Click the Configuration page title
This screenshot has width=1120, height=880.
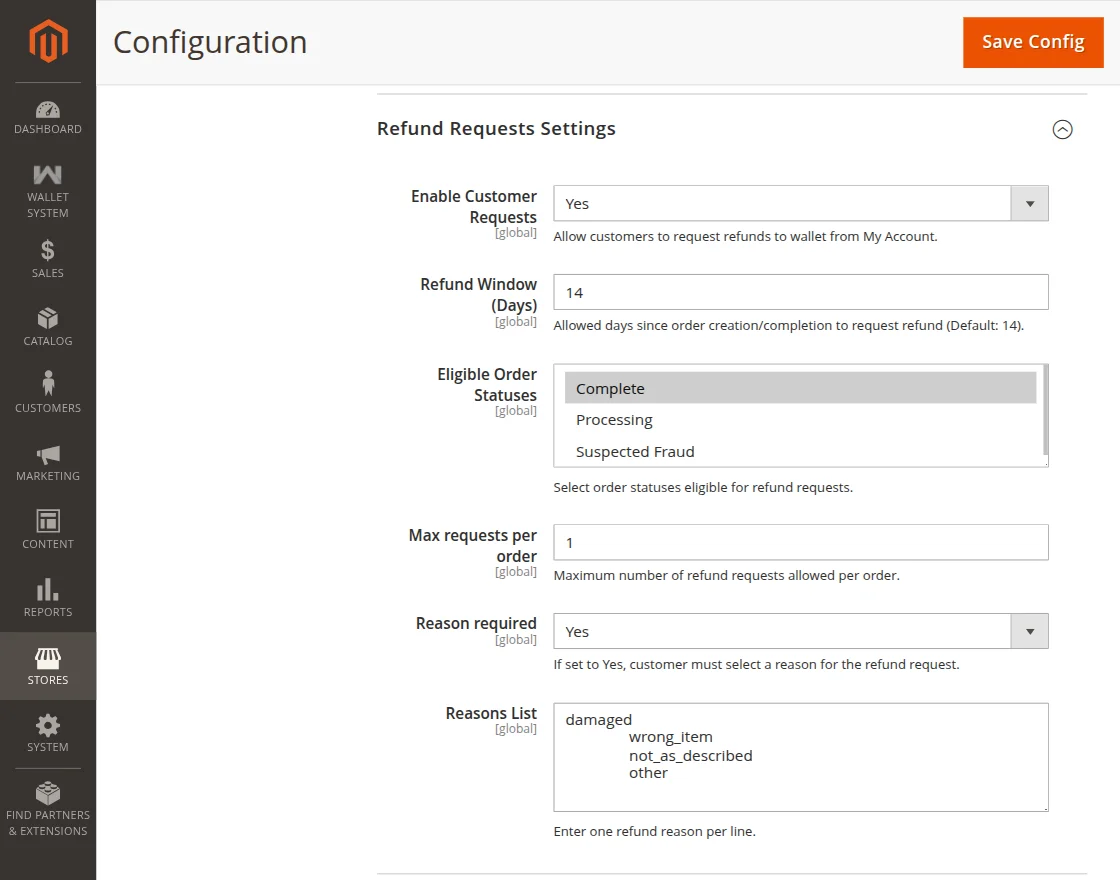(210, 42)
